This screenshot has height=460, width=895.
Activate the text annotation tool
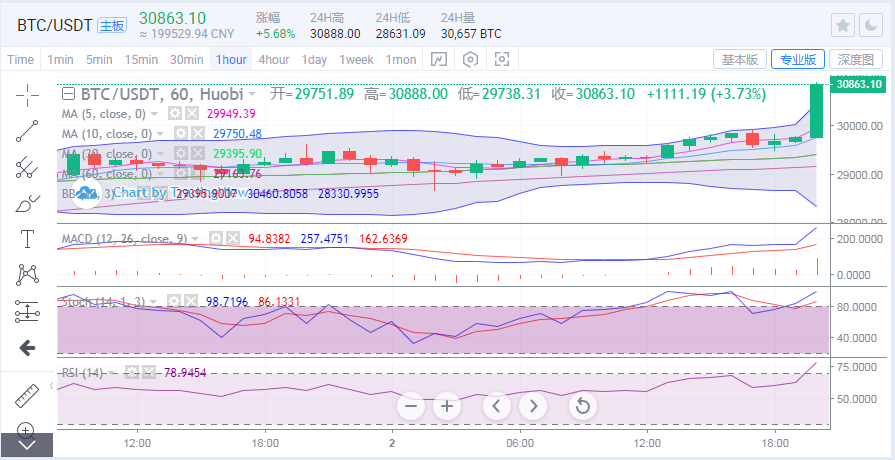click(x=27, y=239)
